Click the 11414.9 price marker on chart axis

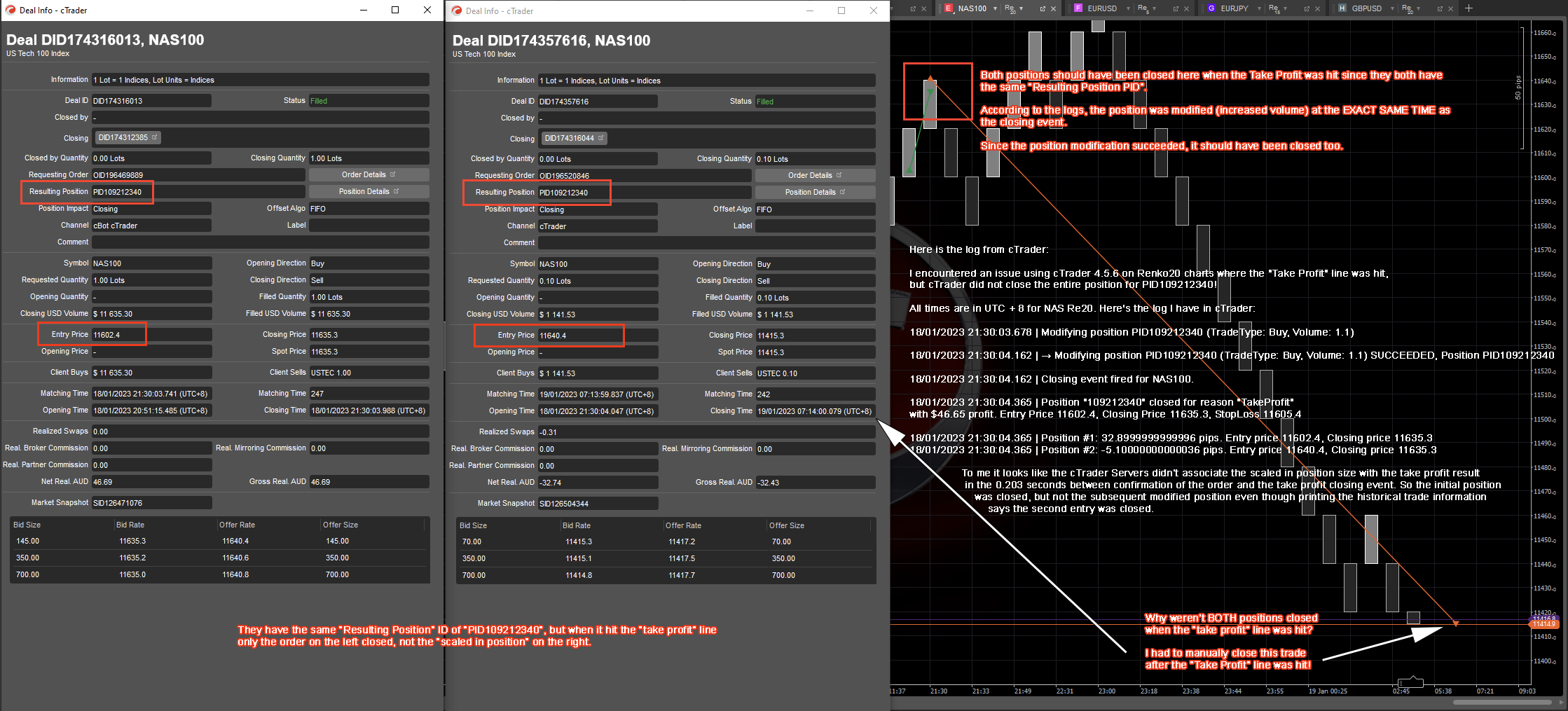point(1544,623)
